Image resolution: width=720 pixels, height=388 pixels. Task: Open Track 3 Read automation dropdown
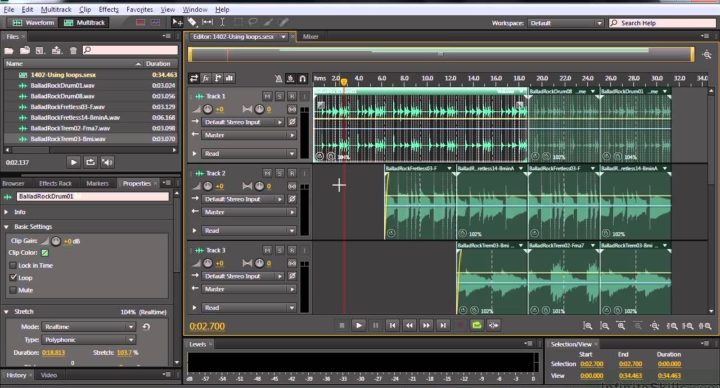(248, 308)
